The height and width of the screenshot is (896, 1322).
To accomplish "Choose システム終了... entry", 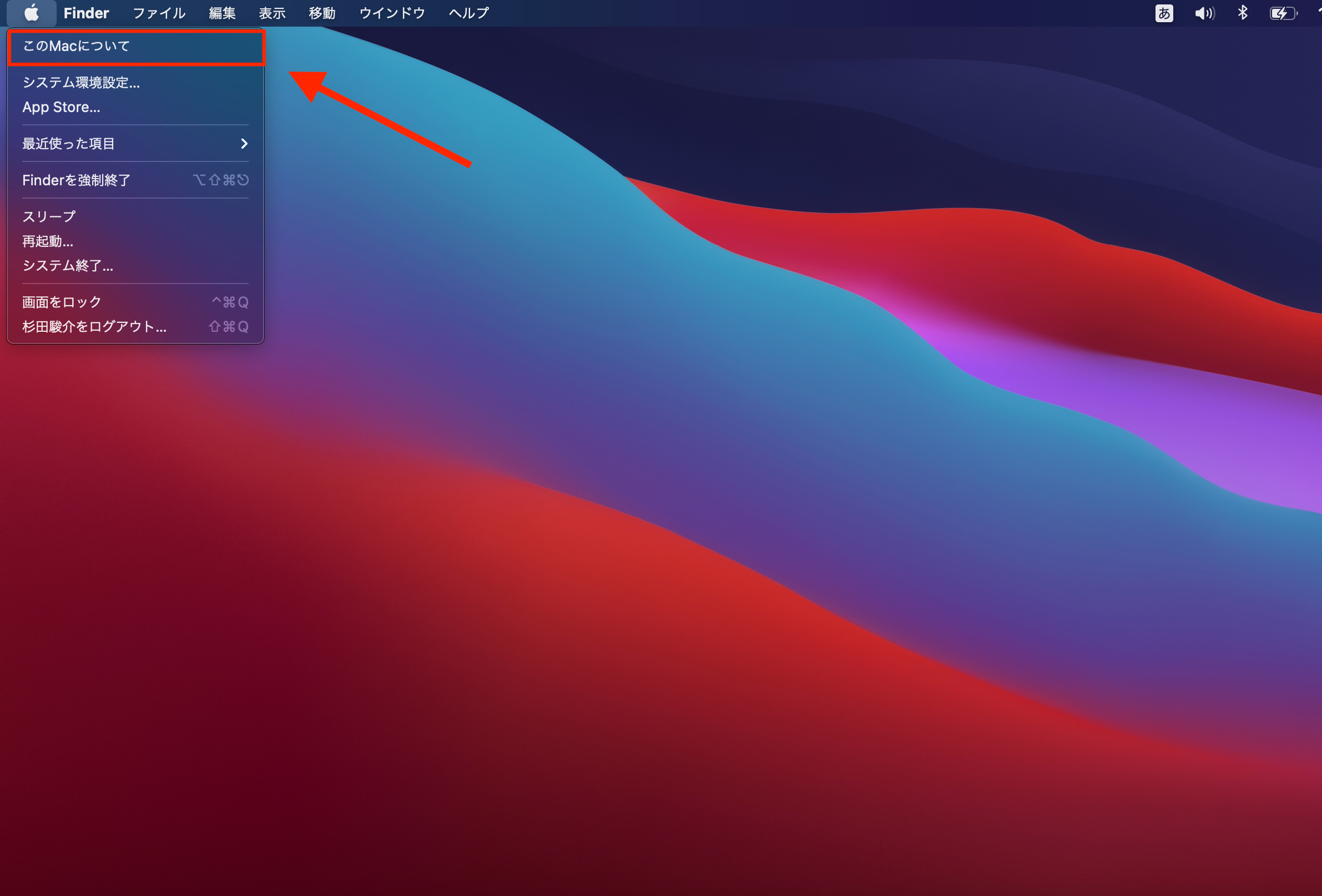I will 68,266.
